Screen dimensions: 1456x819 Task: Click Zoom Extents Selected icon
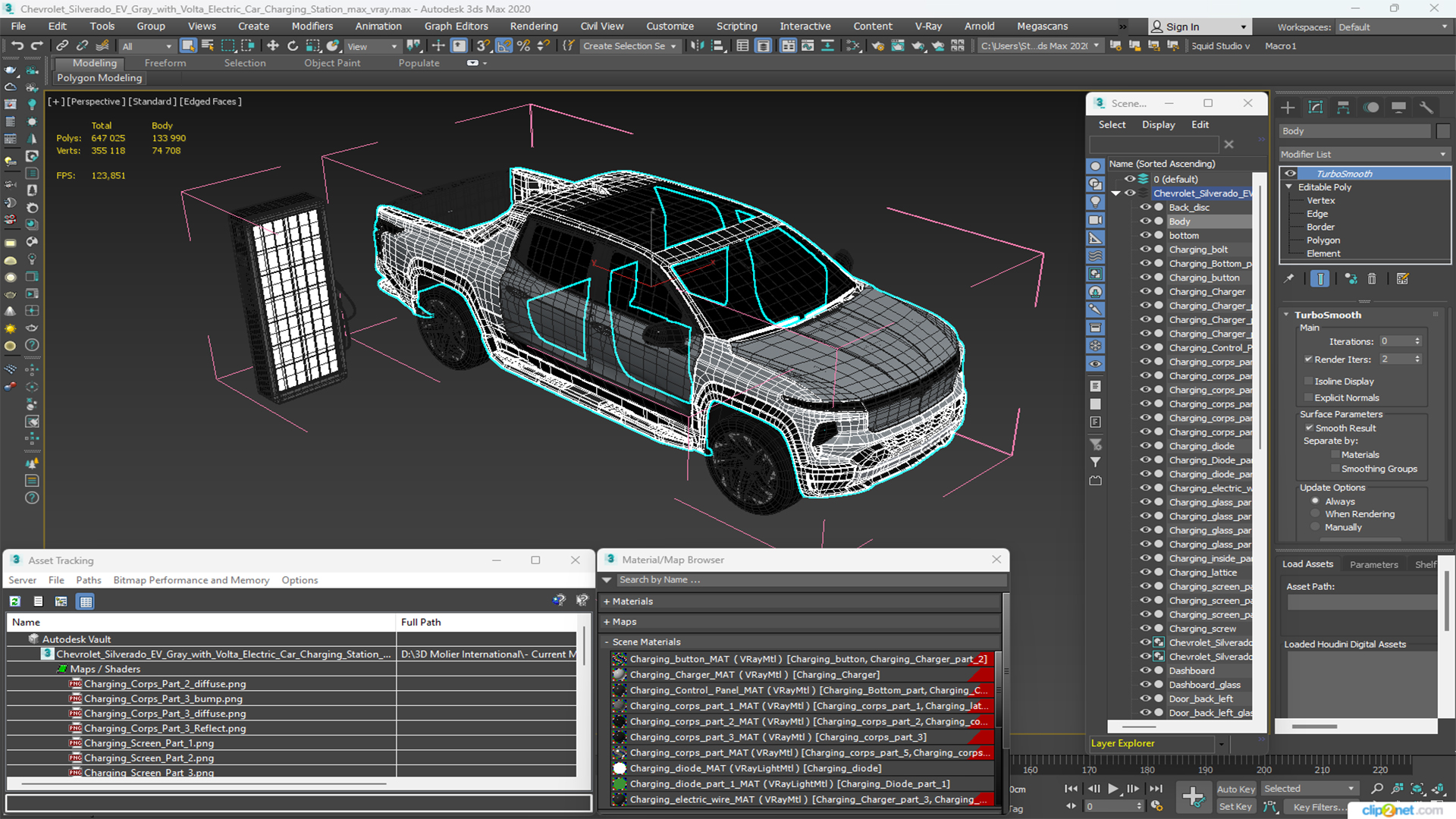[x=1417, y=789]
